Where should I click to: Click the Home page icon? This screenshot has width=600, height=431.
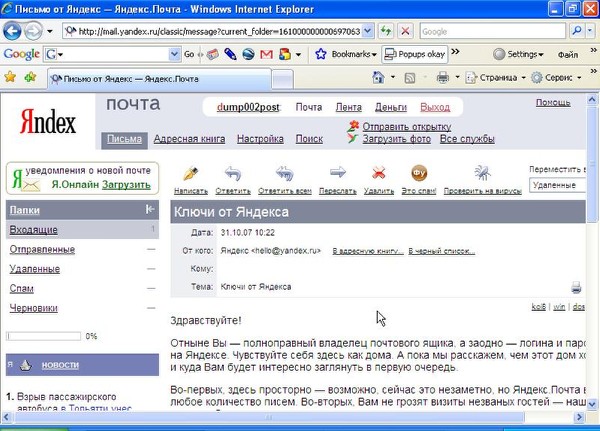click(378, 77)
